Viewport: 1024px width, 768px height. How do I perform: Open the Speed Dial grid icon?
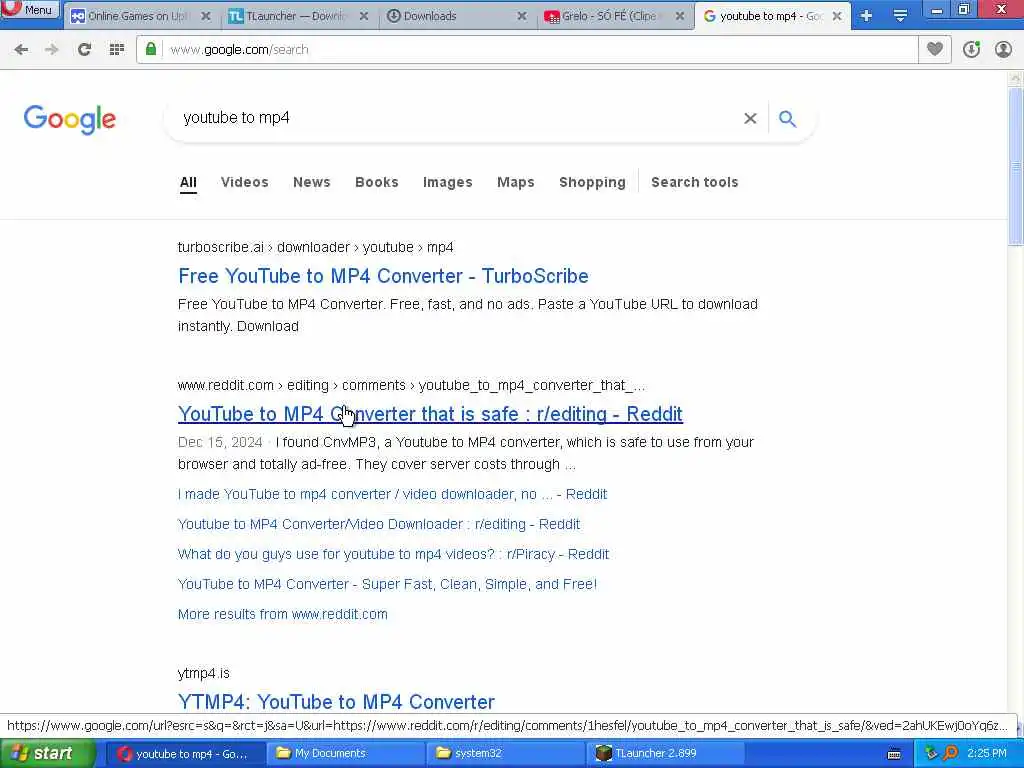(117, 50)
